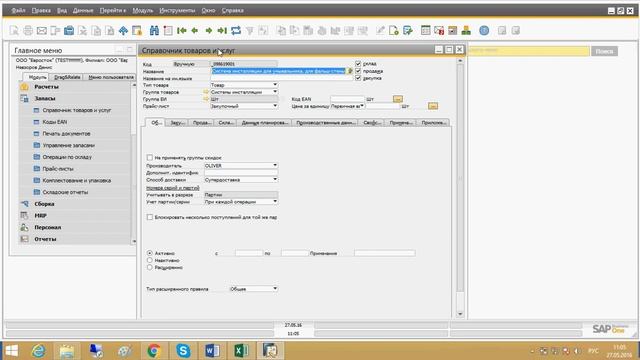Click the Print toolbar icon
This screenshot has height=360, width=640.
coord(28,31)
